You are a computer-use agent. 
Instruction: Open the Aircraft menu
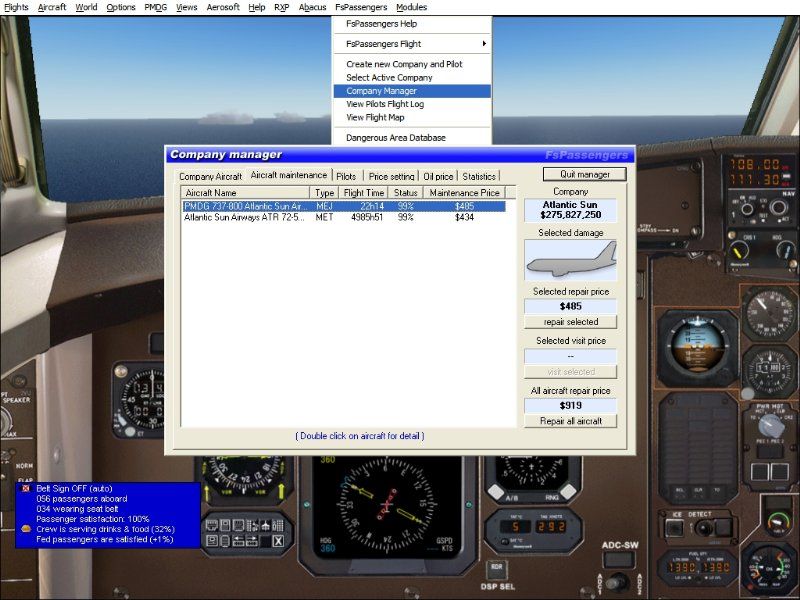pos(52,7)
